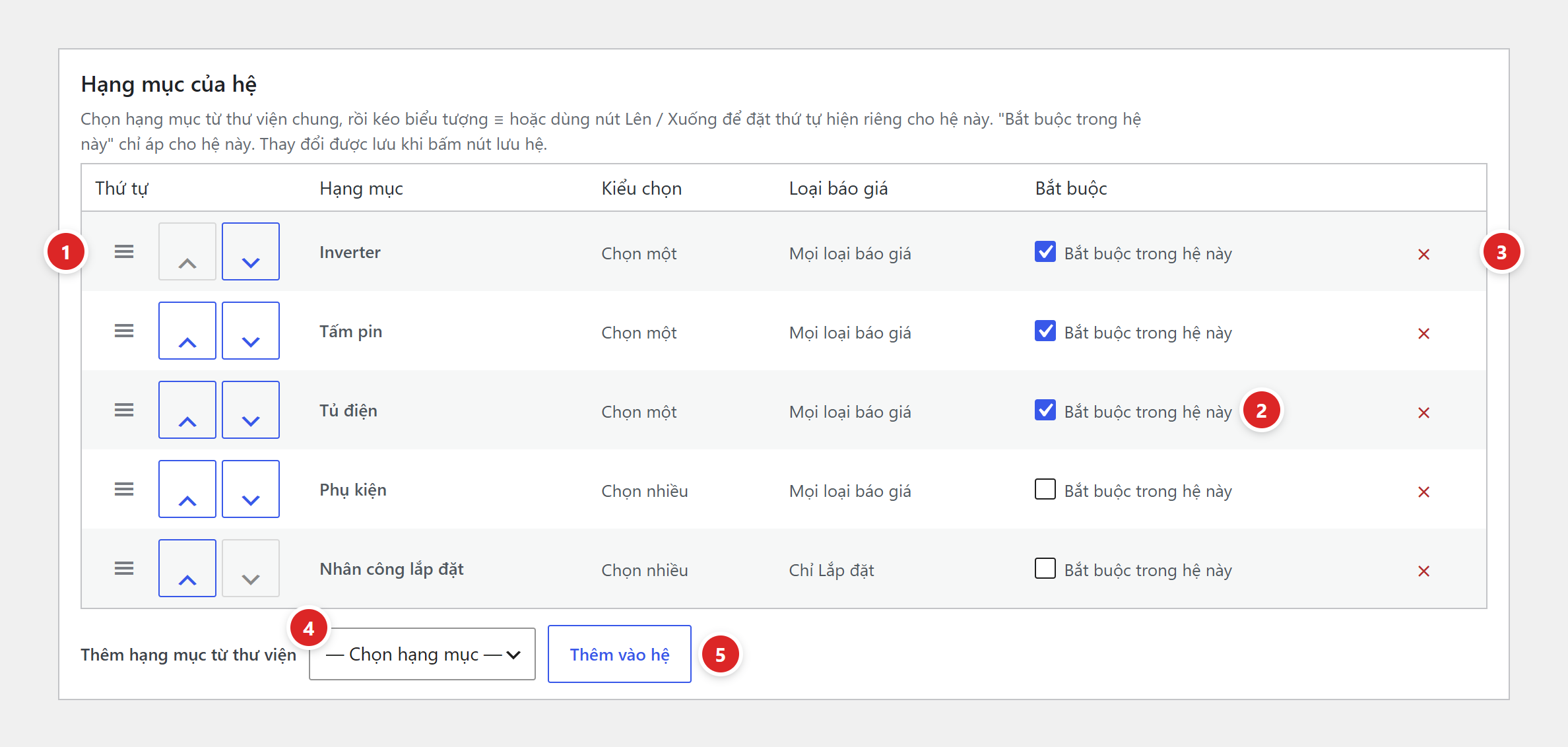Viewport: 1568px width, 747px height.
Task: Grab the drag handle of the Tấm pin row
Action: 124,331
